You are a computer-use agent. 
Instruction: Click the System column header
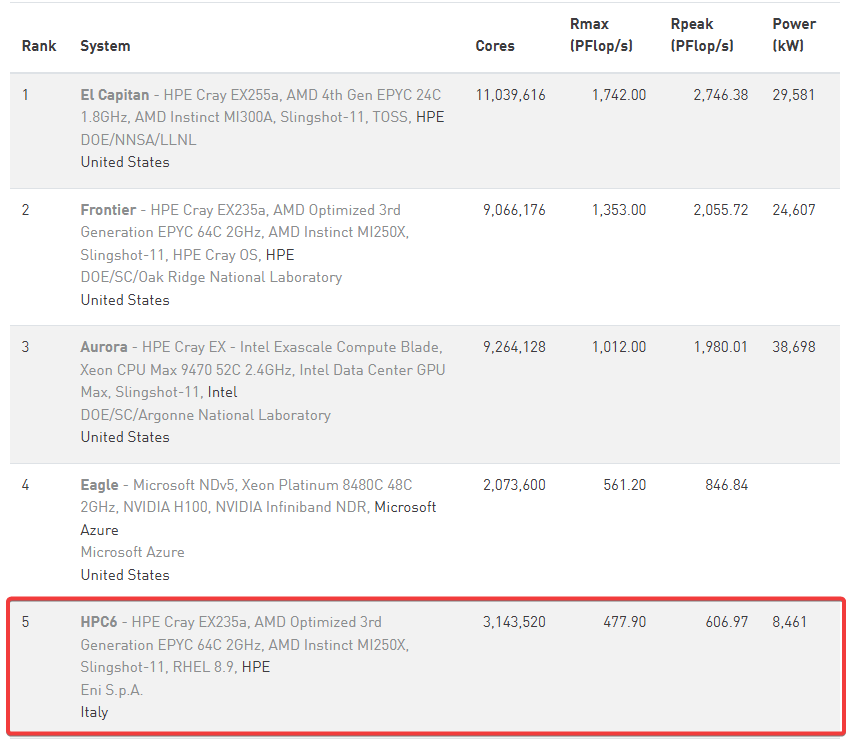point(105,46)
